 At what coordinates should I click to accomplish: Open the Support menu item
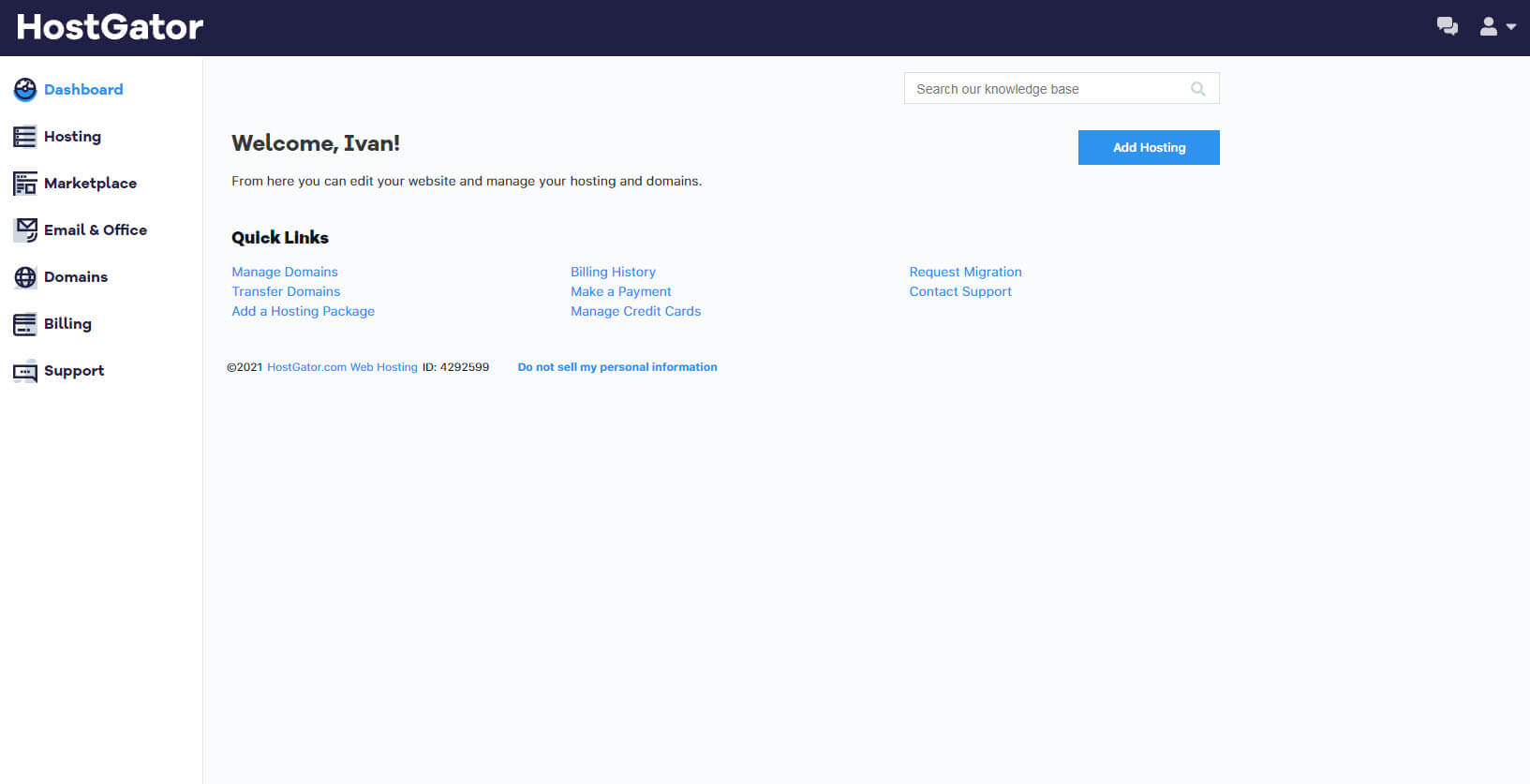(x=74, y=371)
